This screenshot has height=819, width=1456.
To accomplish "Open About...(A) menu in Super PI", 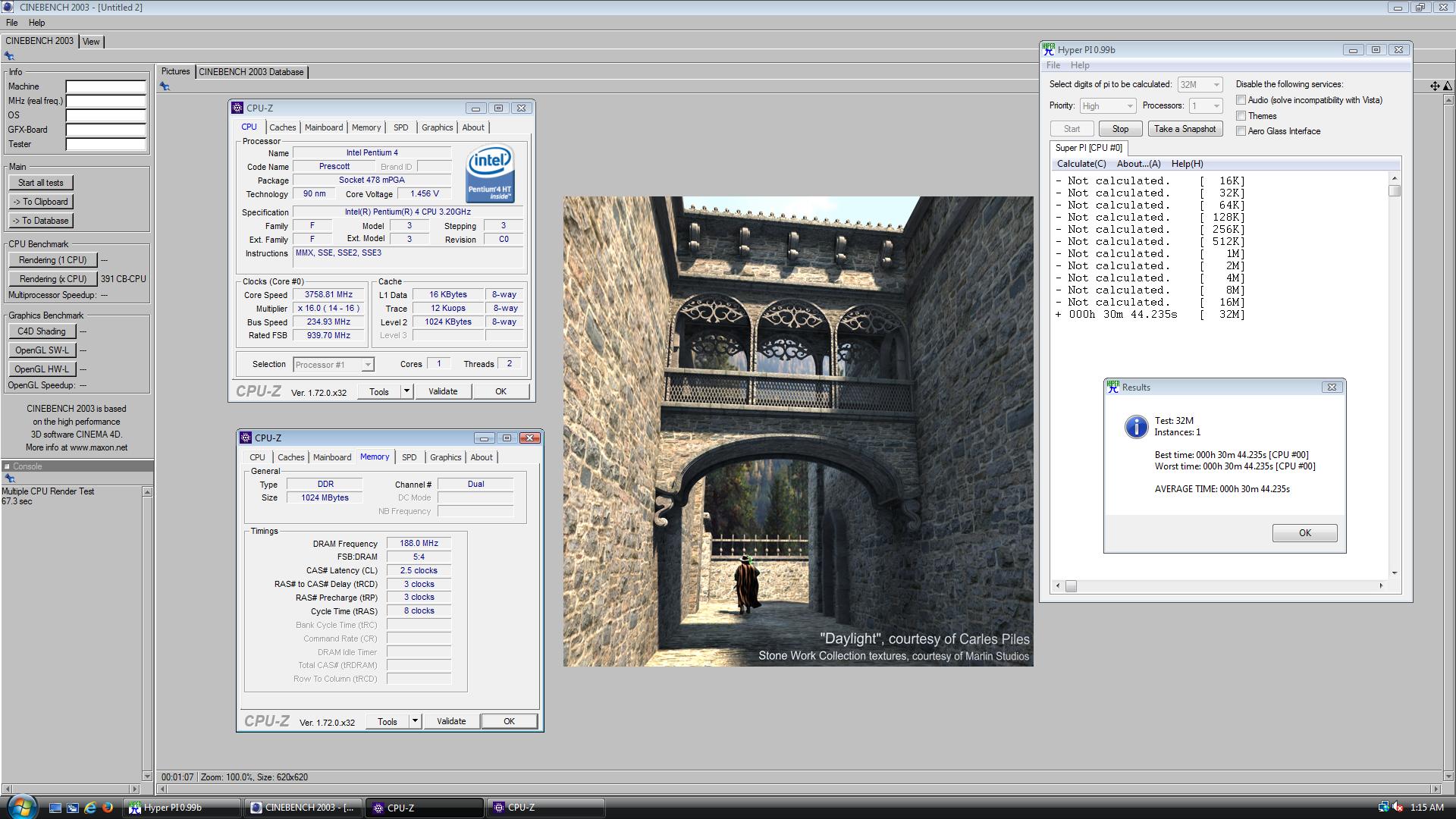I will click(1138, 164).
